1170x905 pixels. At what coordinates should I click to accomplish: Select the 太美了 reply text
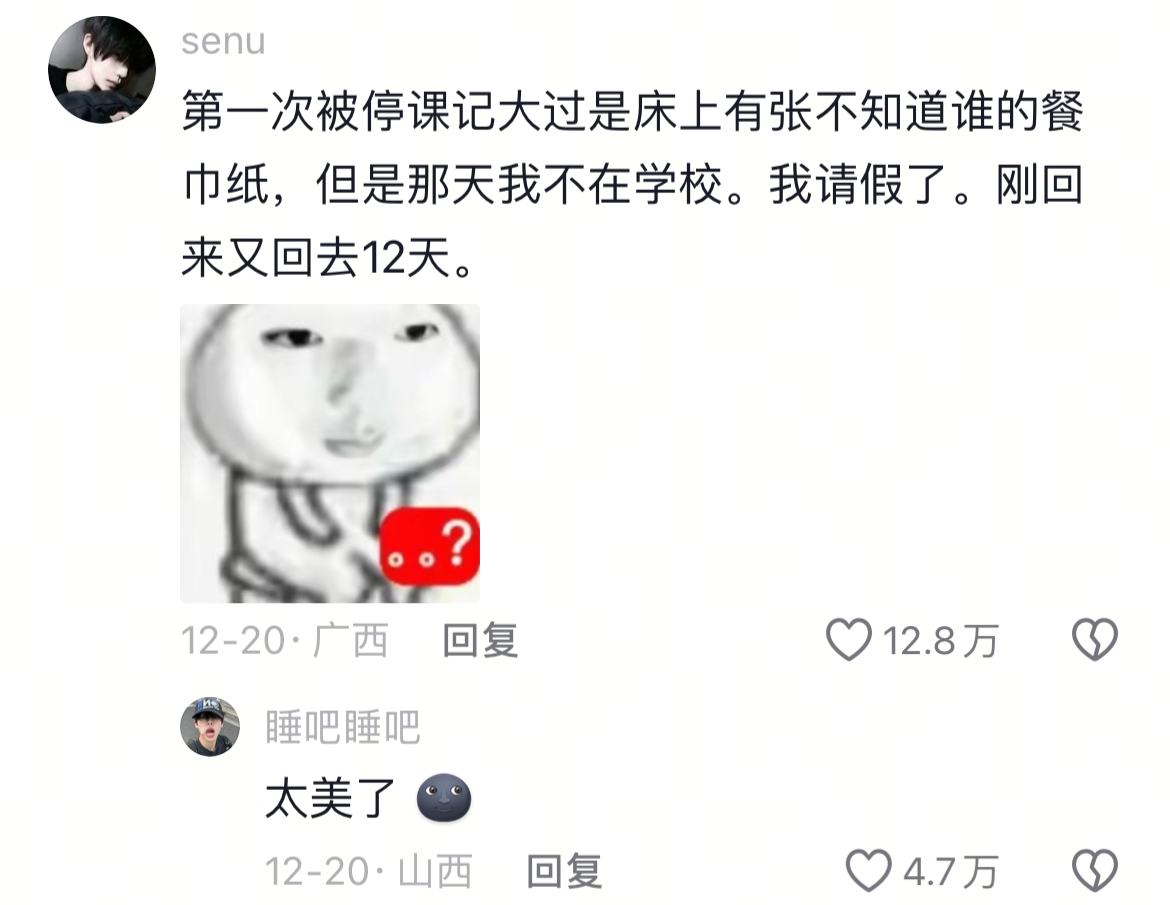(x=331, y=798)
